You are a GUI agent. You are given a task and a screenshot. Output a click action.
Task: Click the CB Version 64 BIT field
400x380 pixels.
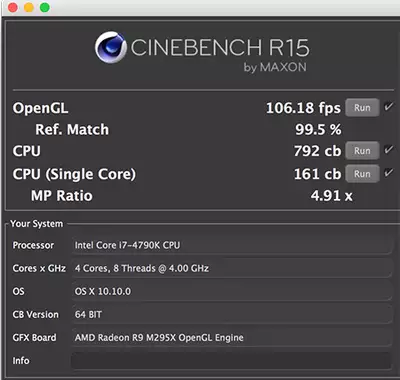pos(231,314)
